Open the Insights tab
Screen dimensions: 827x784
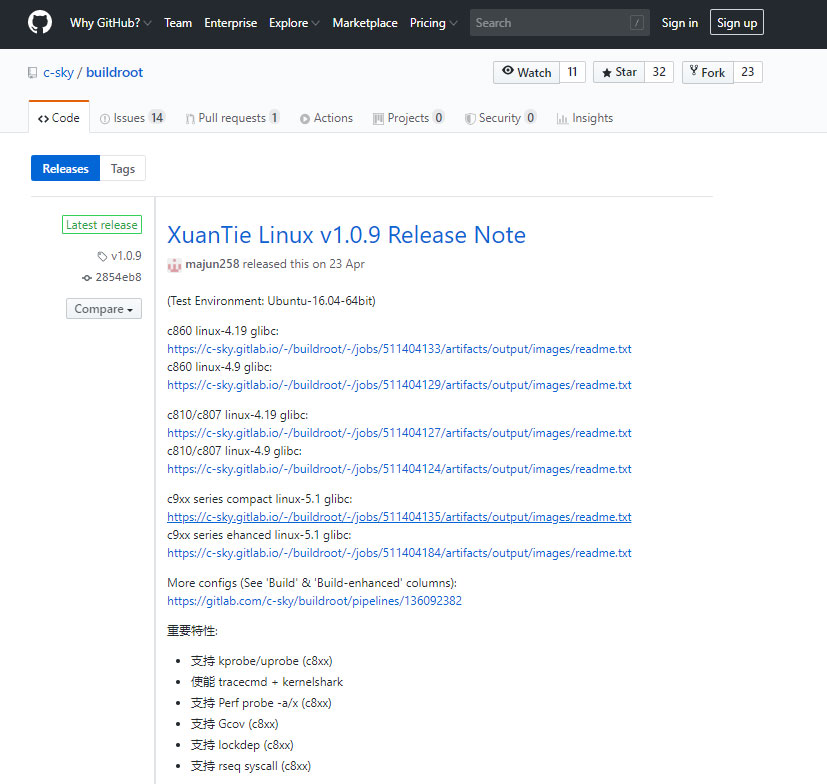click(x=584, y=118)
